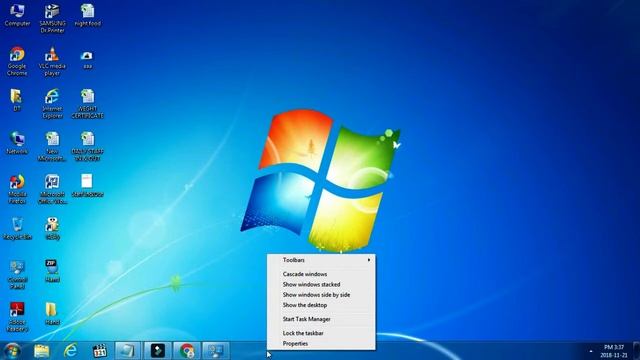This screenshot has width=640, height=360.
Task: Open taskbar Properties from context menu
Action: click(x=321, y=344)
